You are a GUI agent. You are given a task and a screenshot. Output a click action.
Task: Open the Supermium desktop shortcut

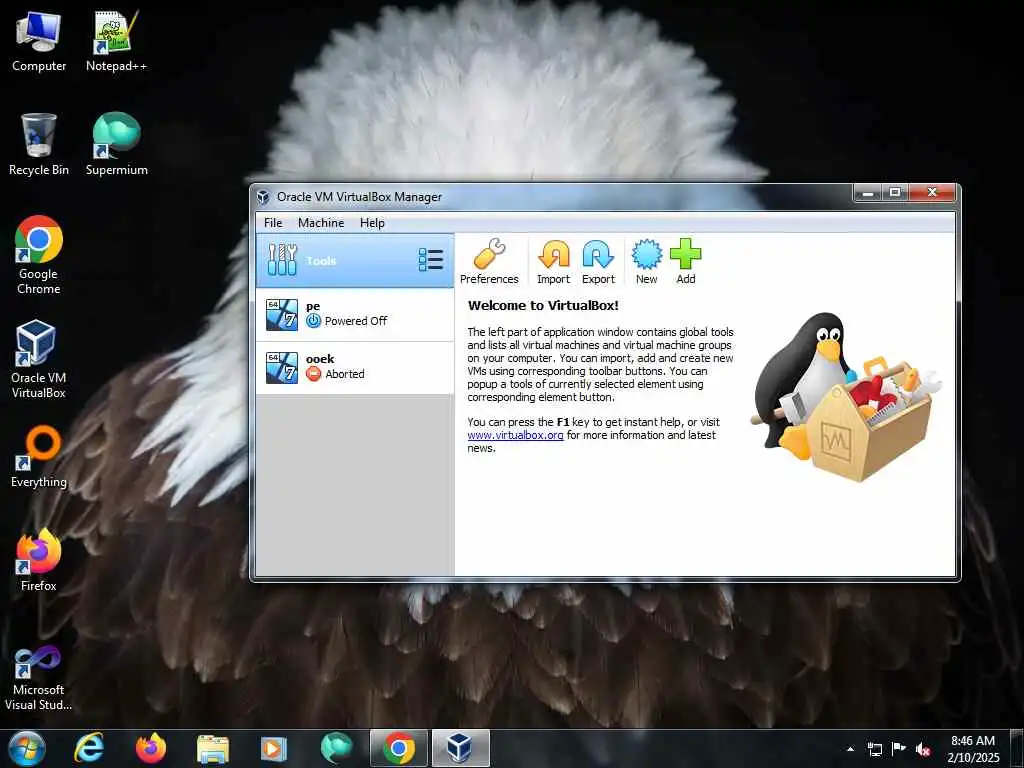click(116, 144)
